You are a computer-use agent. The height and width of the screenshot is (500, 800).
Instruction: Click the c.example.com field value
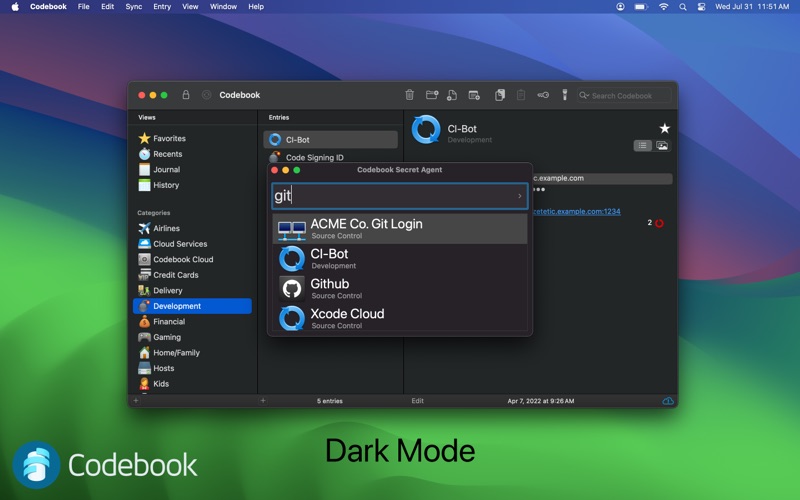603,178
